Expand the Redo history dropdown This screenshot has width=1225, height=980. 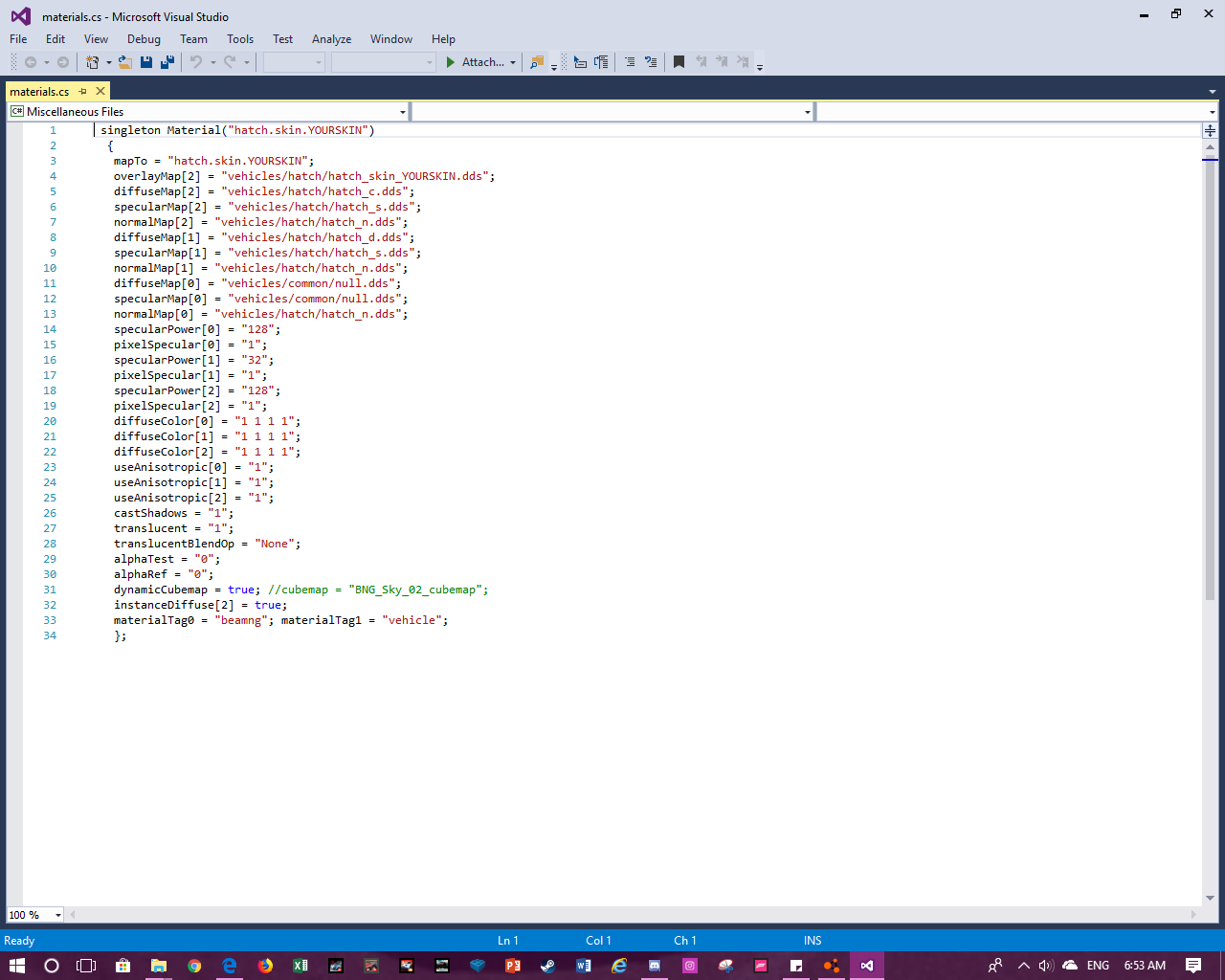coord(246,62)
